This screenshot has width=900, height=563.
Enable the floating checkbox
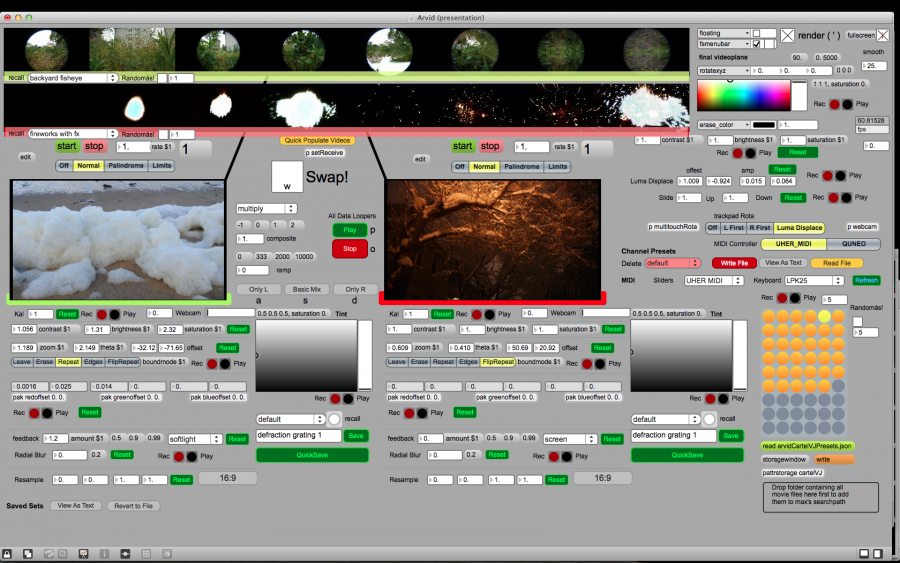tap(757, 33)
